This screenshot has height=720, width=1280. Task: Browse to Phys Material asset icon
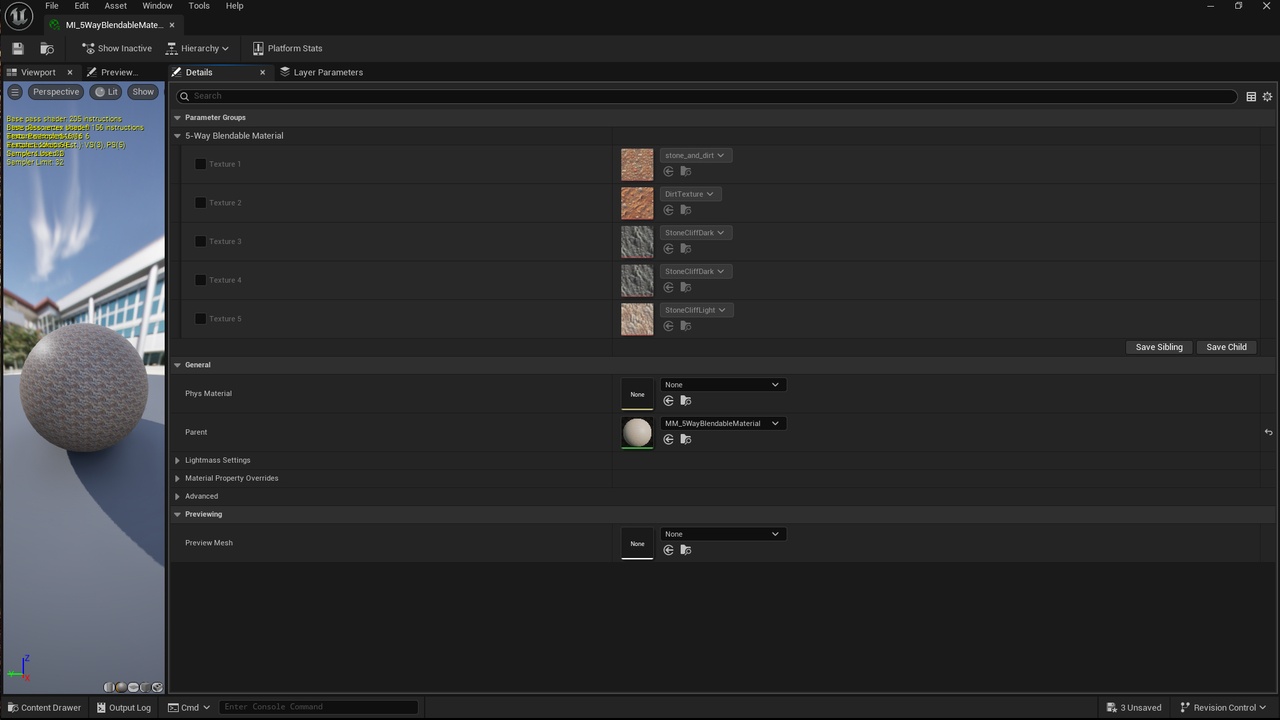click(686, 400)
